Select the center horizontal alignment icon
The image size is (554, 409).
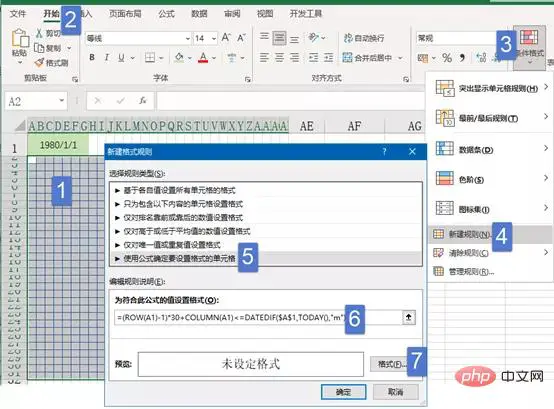click(x=279, y=57)
